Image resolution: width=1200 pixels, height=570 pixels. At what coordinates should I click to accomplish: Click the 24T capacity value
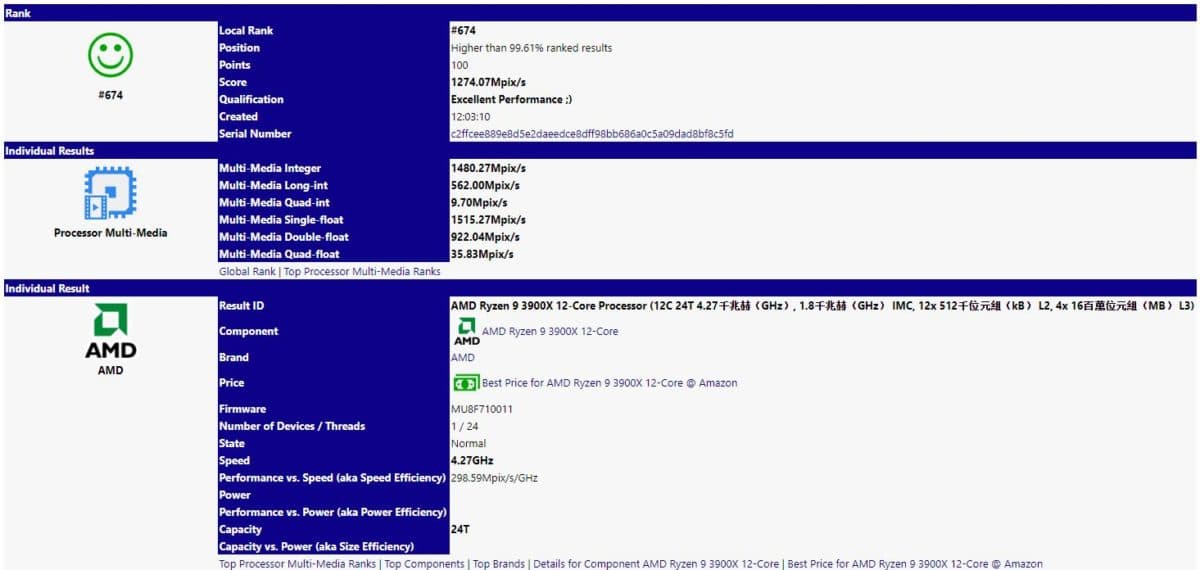460,529
